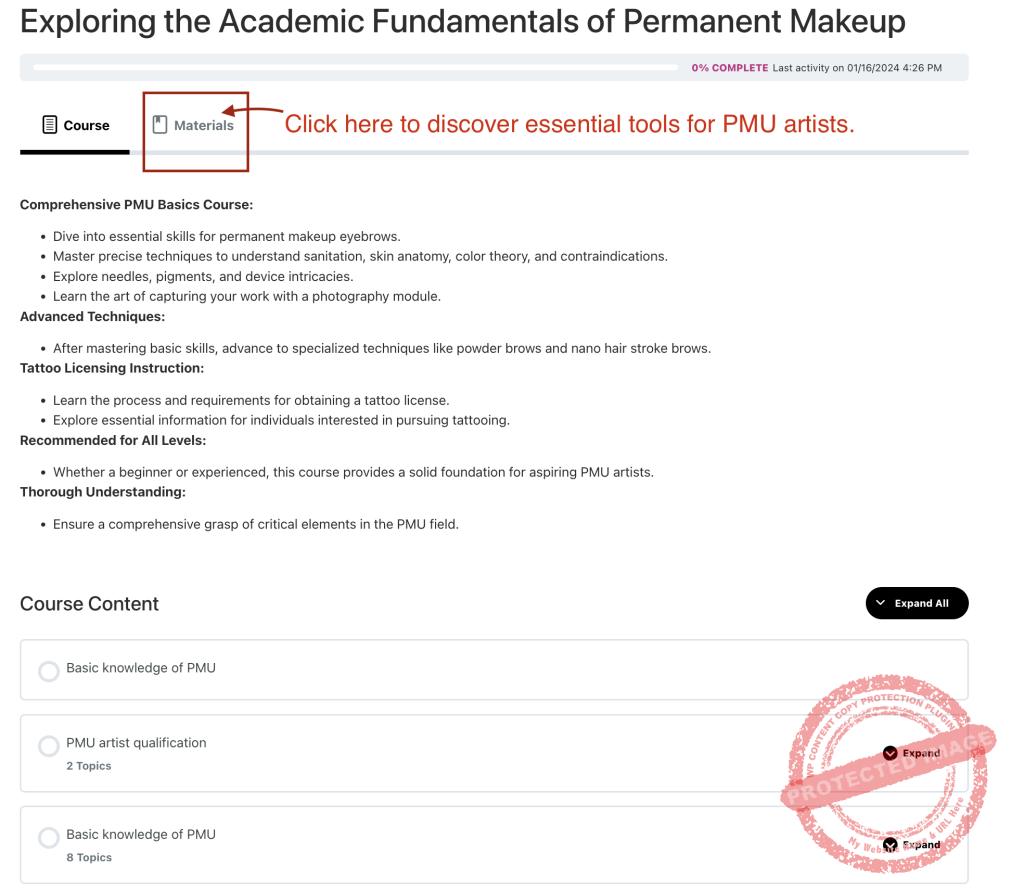
Task: Toggle completion circle for PMU artist qualification
Action: point(48,746)
